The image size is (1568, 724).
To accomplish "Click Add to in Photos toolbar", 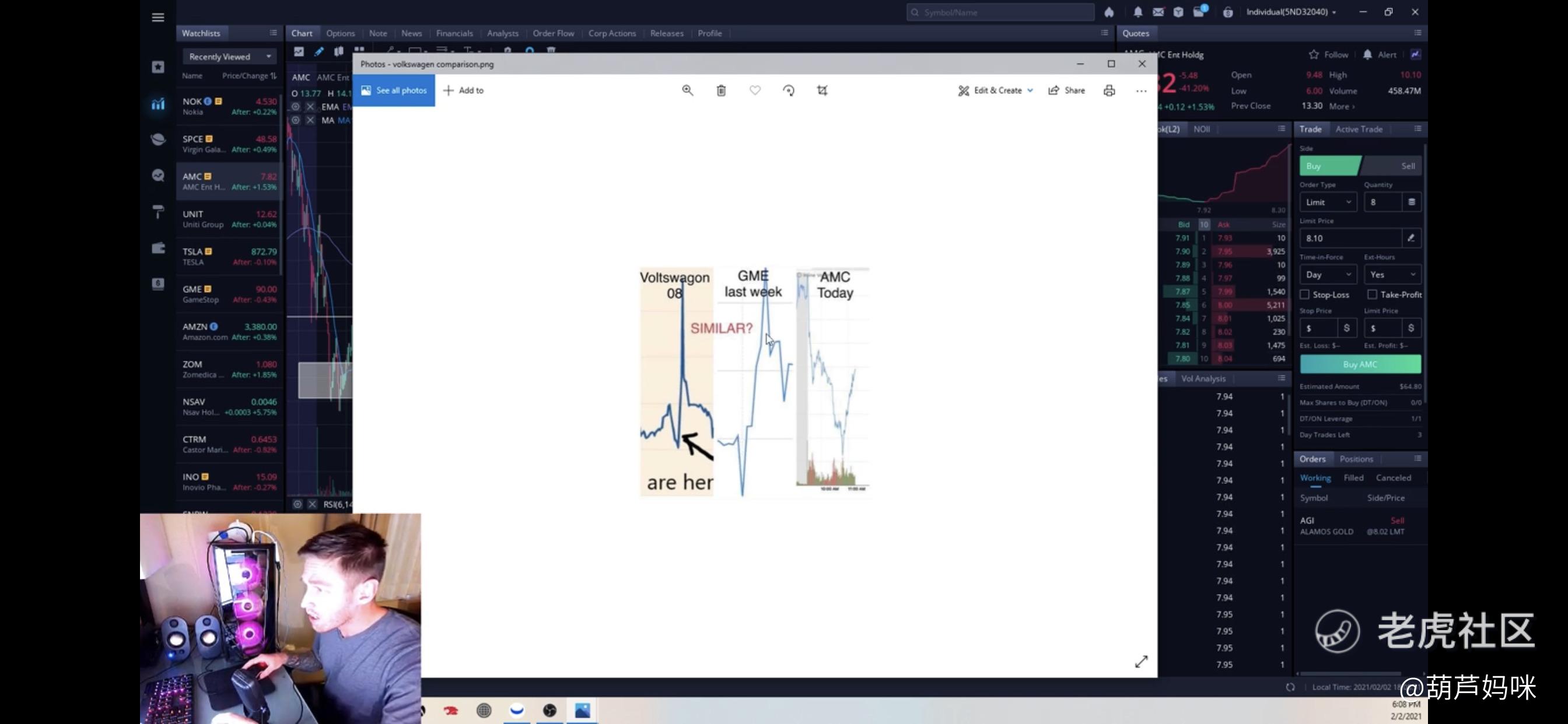I will click(463, 91).
